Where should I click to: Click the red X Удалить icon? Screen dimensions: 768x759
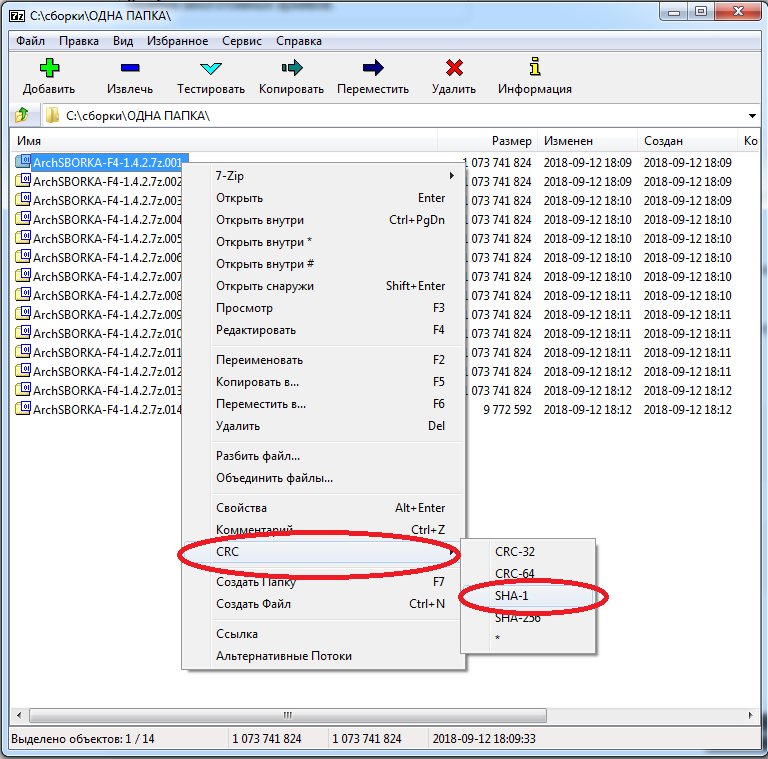(454, 68)
